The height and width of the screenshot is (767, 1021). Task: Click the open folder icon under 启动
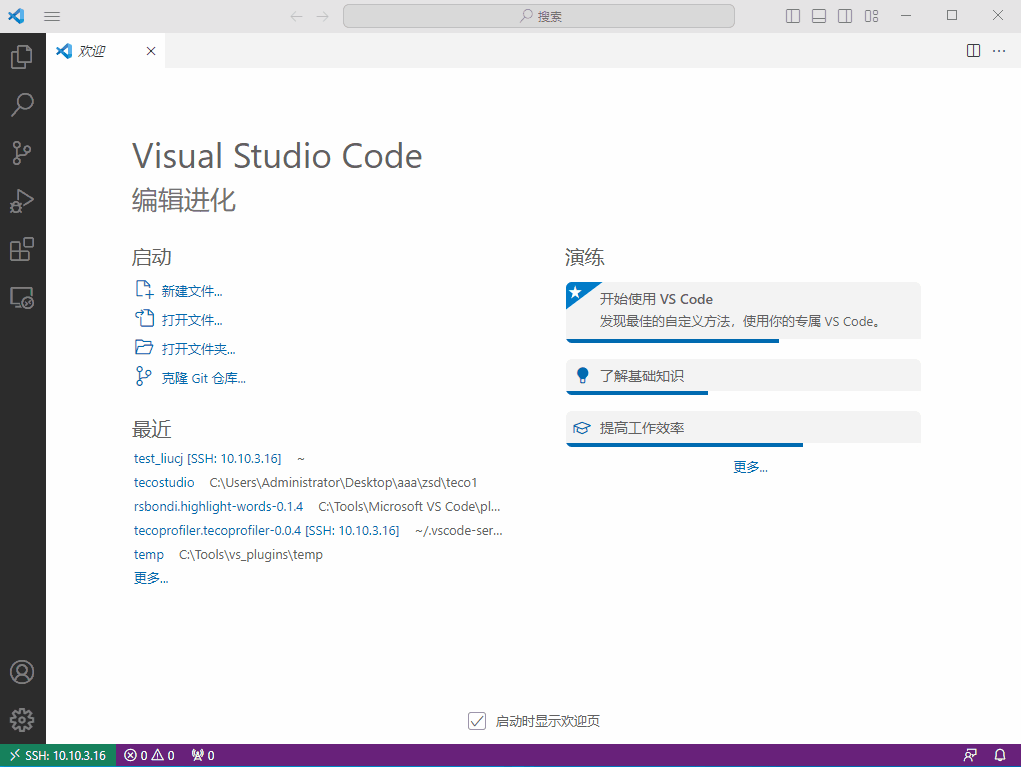tap(144, 347)
